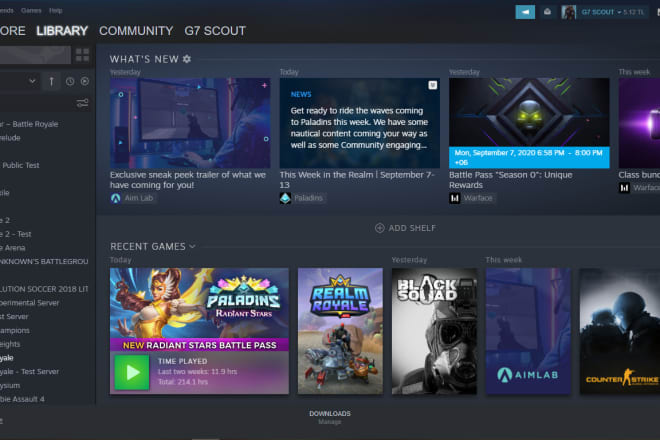
Task: Select Paladins Radiant Stars banner
Action: pyautogui.click(x=199, y=309)
